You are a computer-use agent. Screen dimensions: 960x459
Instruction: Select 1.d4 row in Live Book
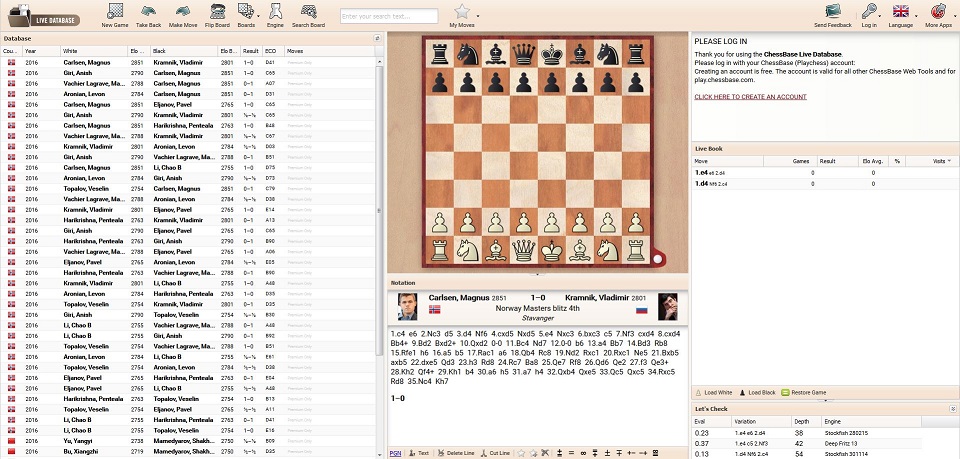(x=825, y=184)
